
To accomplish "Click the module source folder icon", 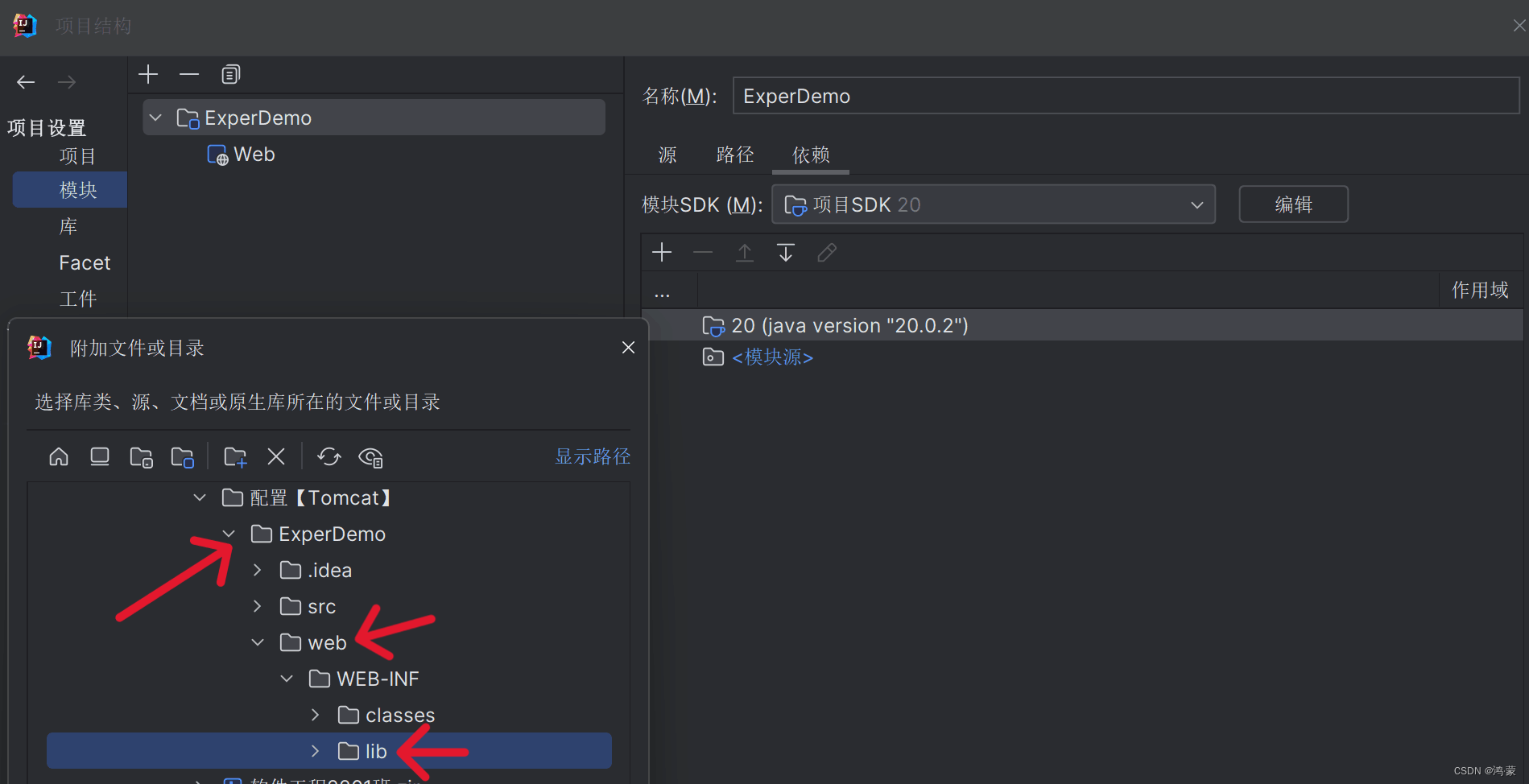I will click(x=713, y=357).
